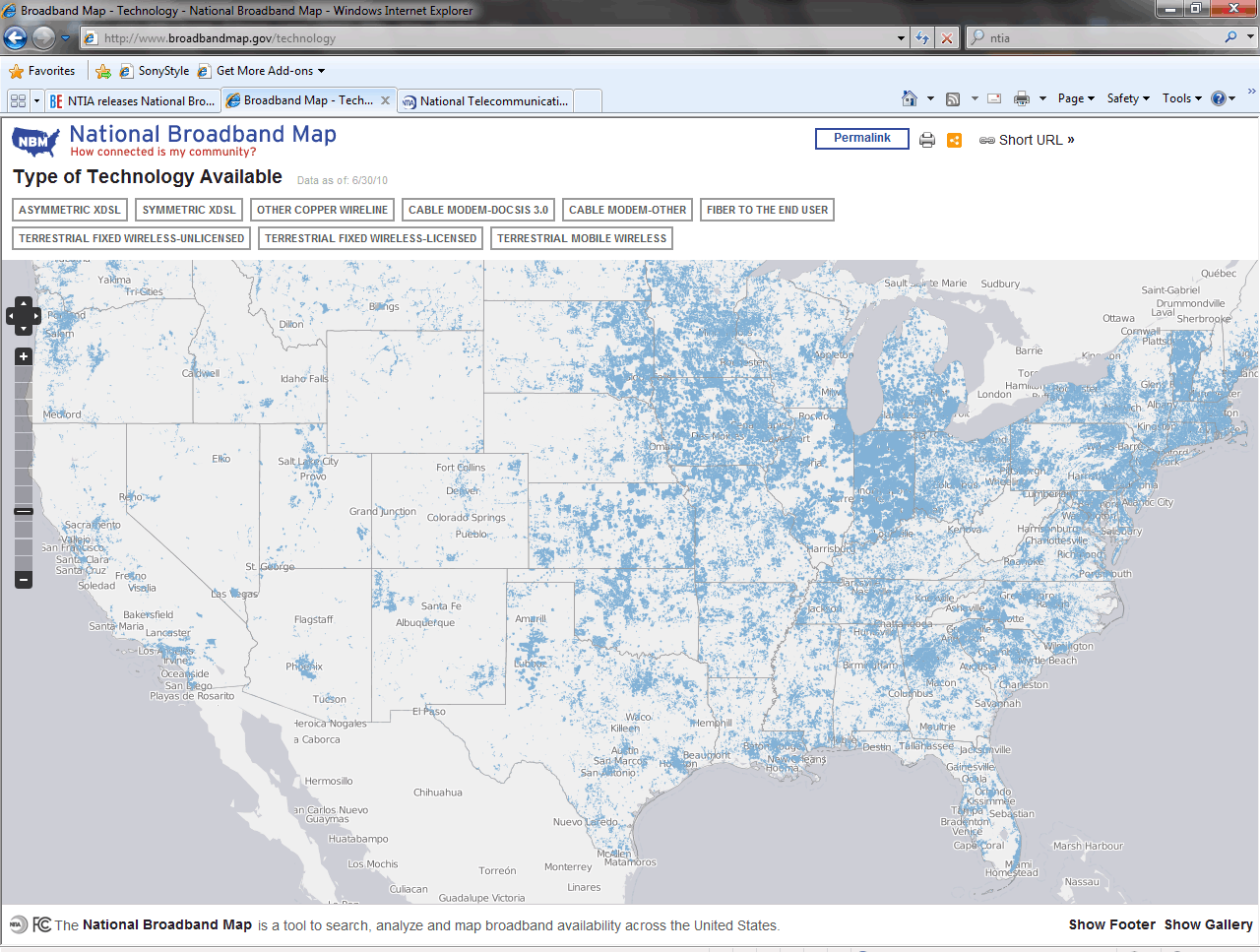
Task: Go back with the browser Back arrow
Action: [15, 38]
